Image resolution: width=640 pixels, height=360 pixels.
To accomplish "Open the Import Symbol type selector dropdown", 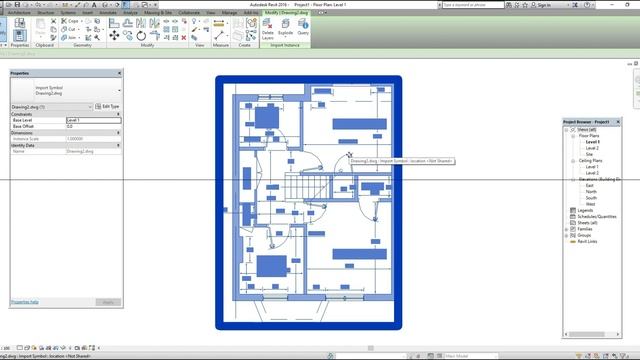I will click(x=119, y=90).
